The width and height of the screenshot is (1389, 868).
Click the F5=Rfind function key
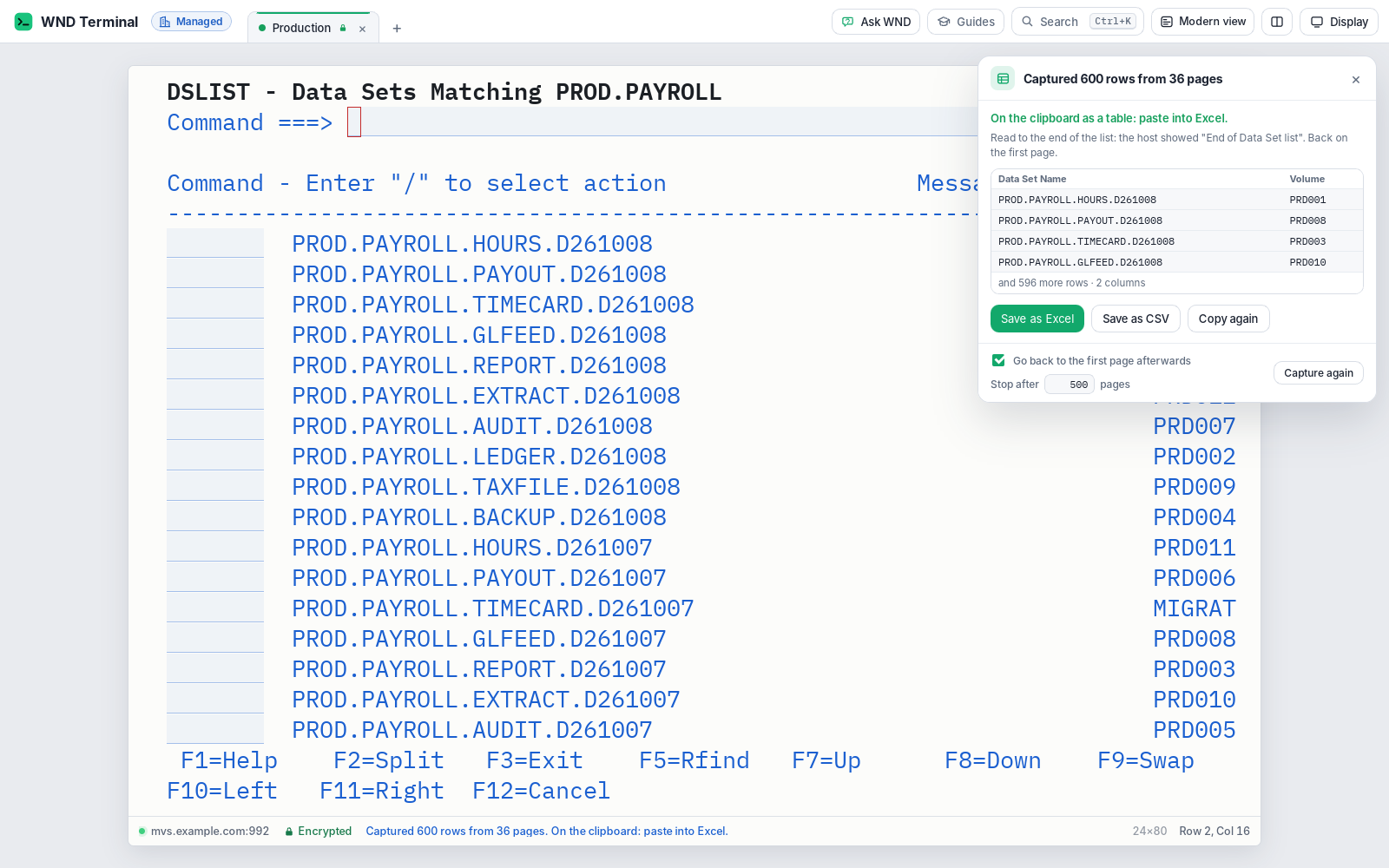coord(694,760)
